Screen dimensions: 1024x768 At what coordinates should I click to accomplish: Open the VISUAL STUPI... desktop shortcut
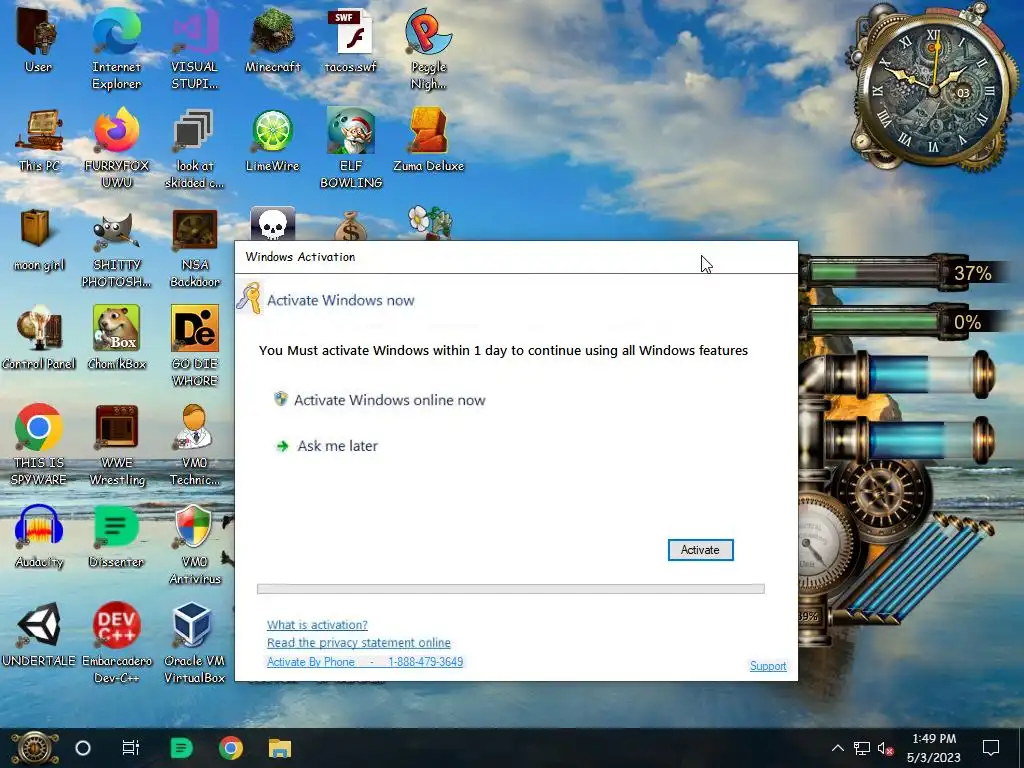[x=195, y=48]
